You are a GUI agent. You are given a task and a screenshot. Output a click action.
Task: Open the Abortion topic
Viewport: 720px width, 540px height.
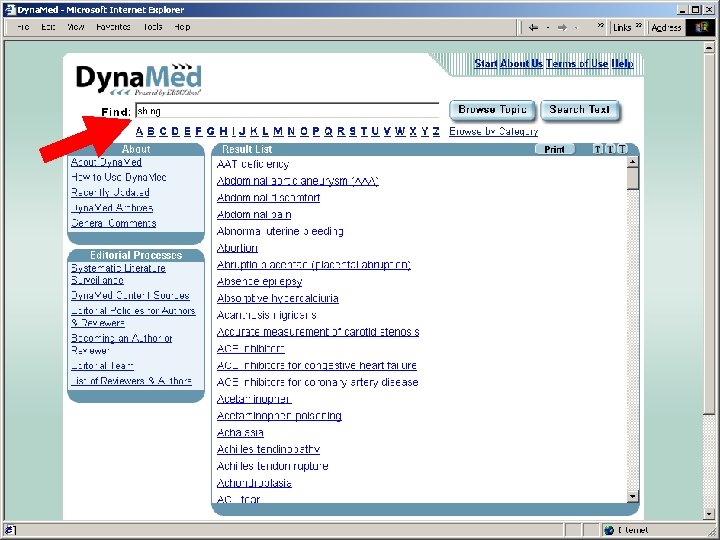pos(237,248)
